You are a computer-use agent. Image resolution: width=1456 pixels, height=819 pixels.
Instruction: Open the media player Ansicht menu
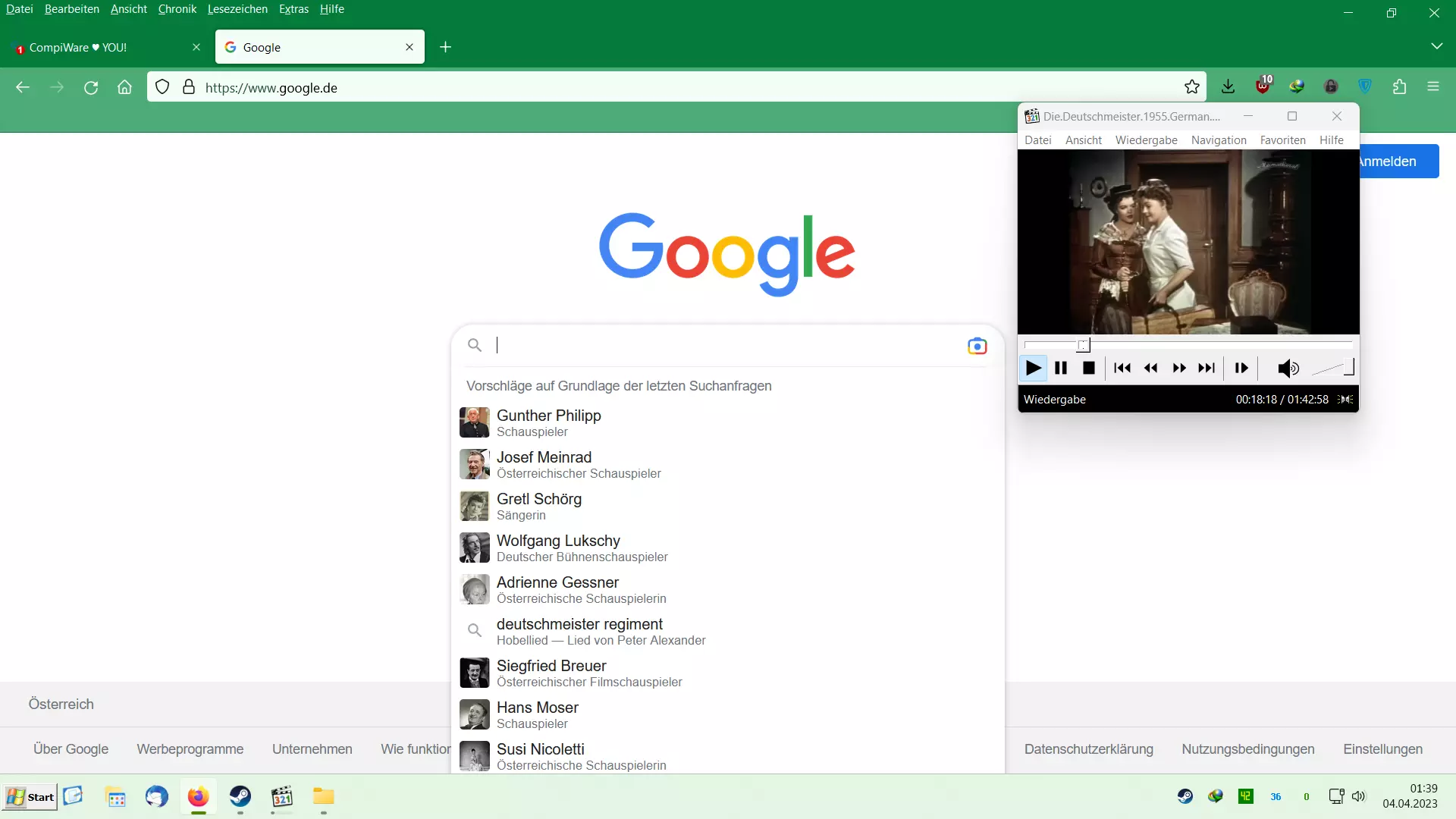click(1083, 140)
